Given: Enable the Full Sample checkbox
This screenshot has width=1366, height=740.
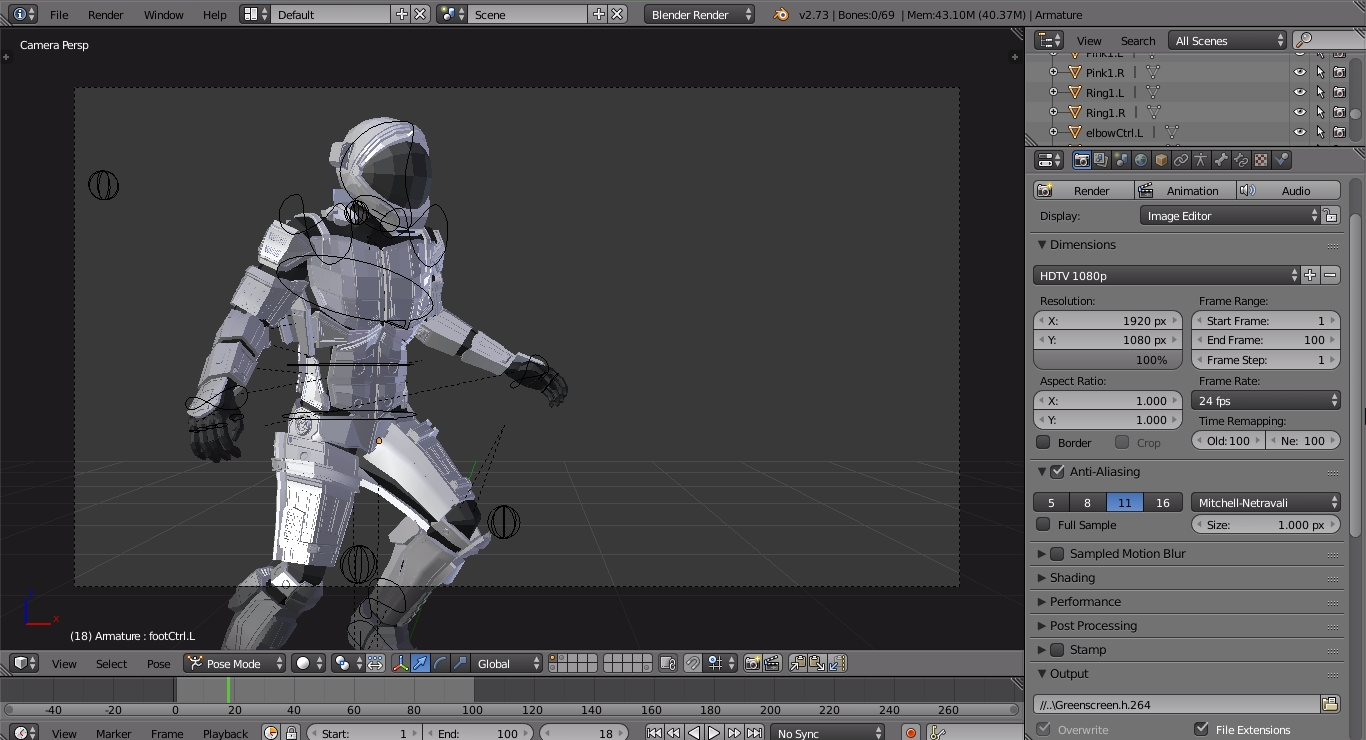Looking at the screenshot, I should [x=1044, y=524].
